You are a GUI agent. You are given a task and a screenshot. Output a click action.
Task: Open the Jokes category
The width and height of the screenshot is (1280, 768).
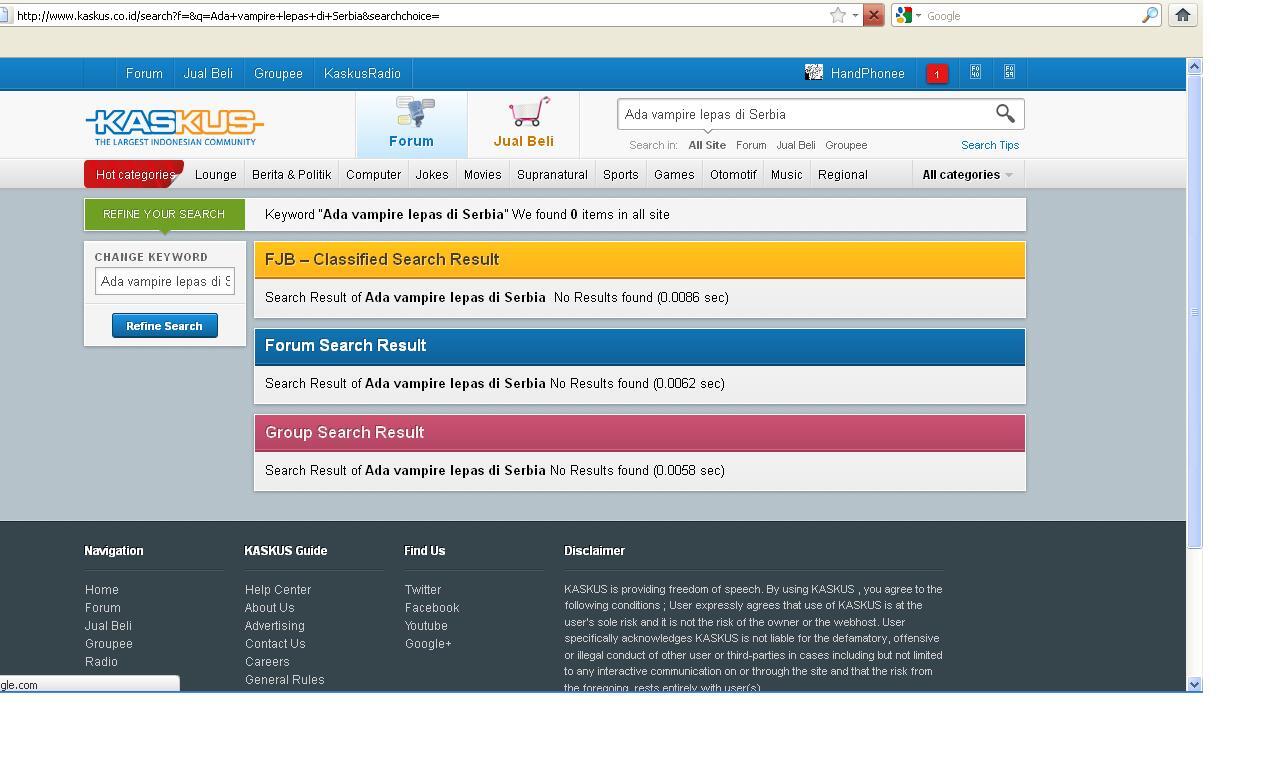click(x=432, y=174)
